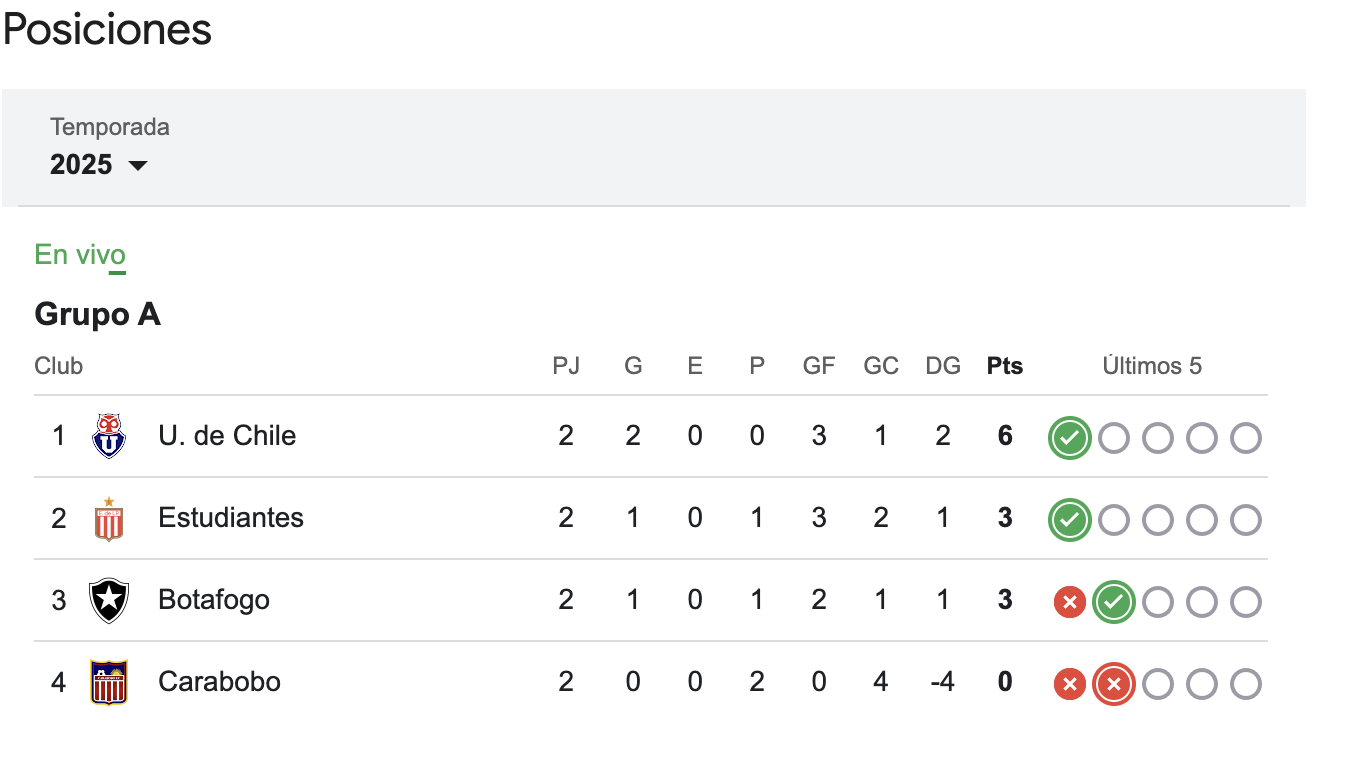Click the Carabobo club crest
The image size is (1350, 782).
(109, 682)
